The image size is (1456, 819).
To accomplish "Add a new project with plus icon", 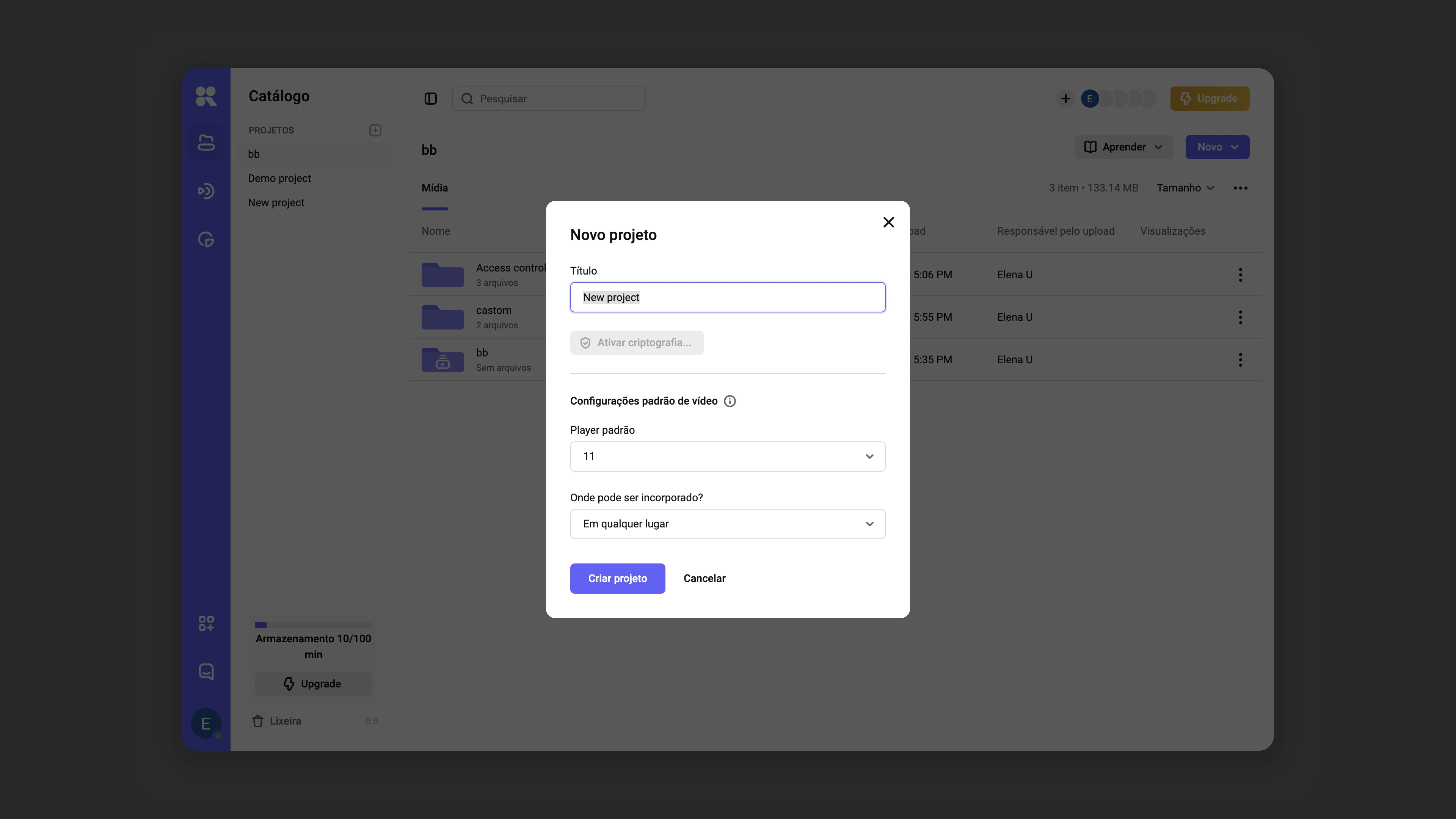I will pyautogui.click(x=375, y=130).
